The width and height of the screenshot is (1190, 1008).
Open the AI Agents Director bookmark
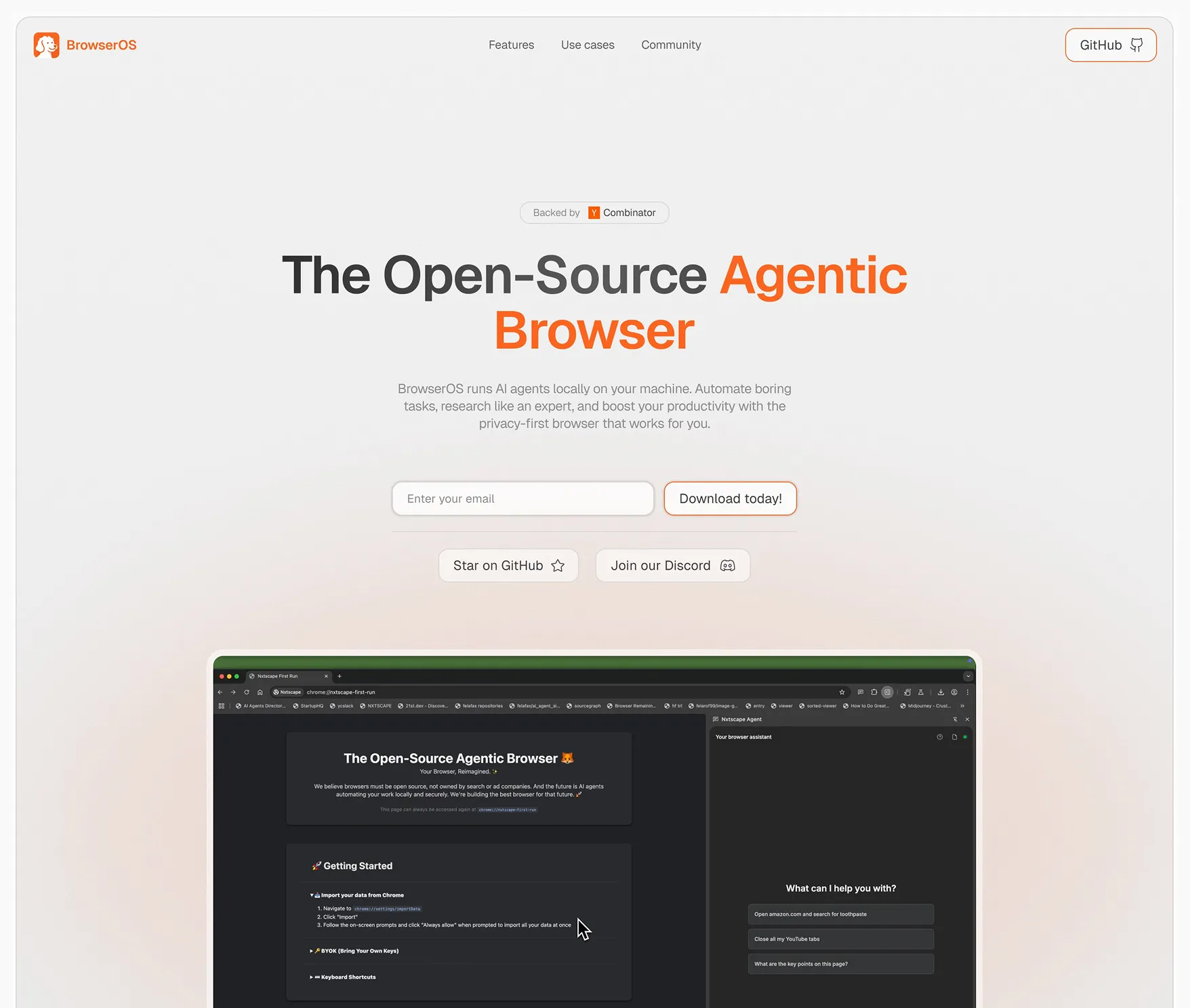(261, 706)
